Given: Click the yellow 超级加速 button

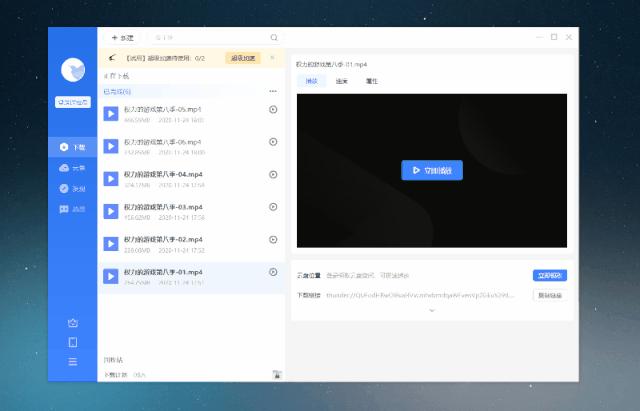Looking at the screenshot, I should (243, 58).
